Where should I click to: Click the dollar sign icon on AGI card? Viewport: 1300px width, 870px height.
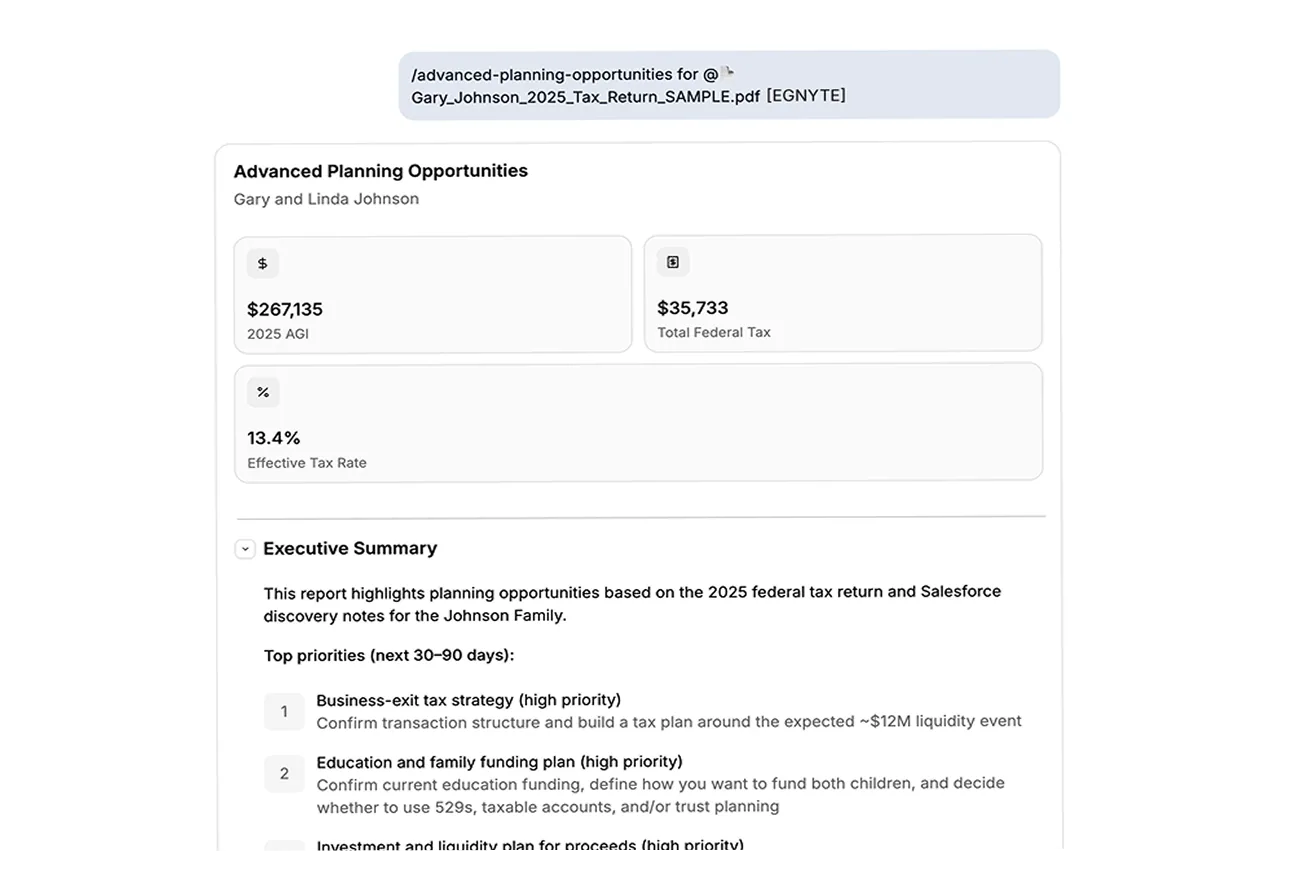coord(263,264)
